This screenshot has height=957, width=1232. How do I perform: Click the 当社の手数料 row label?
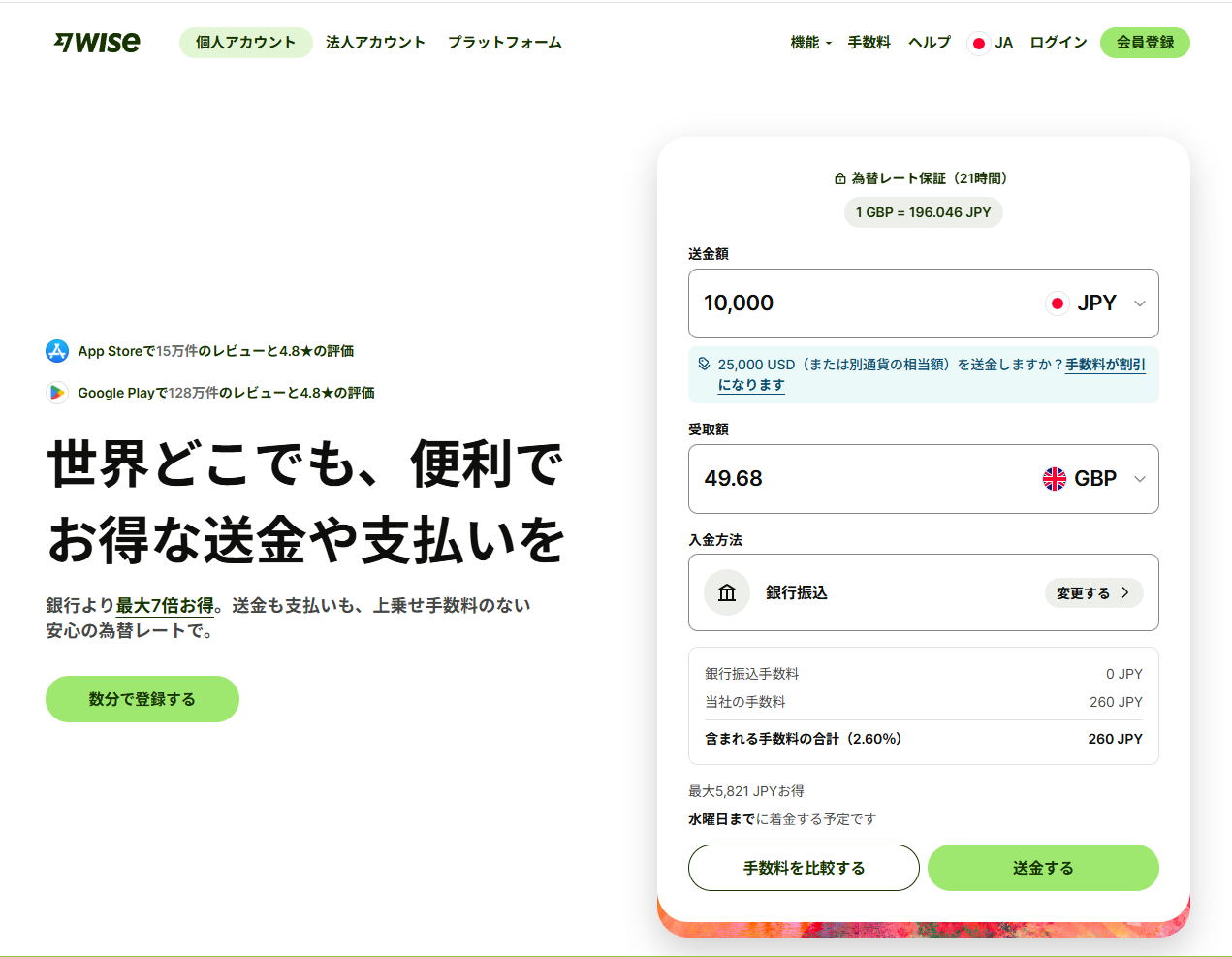[x=745, y=702]
